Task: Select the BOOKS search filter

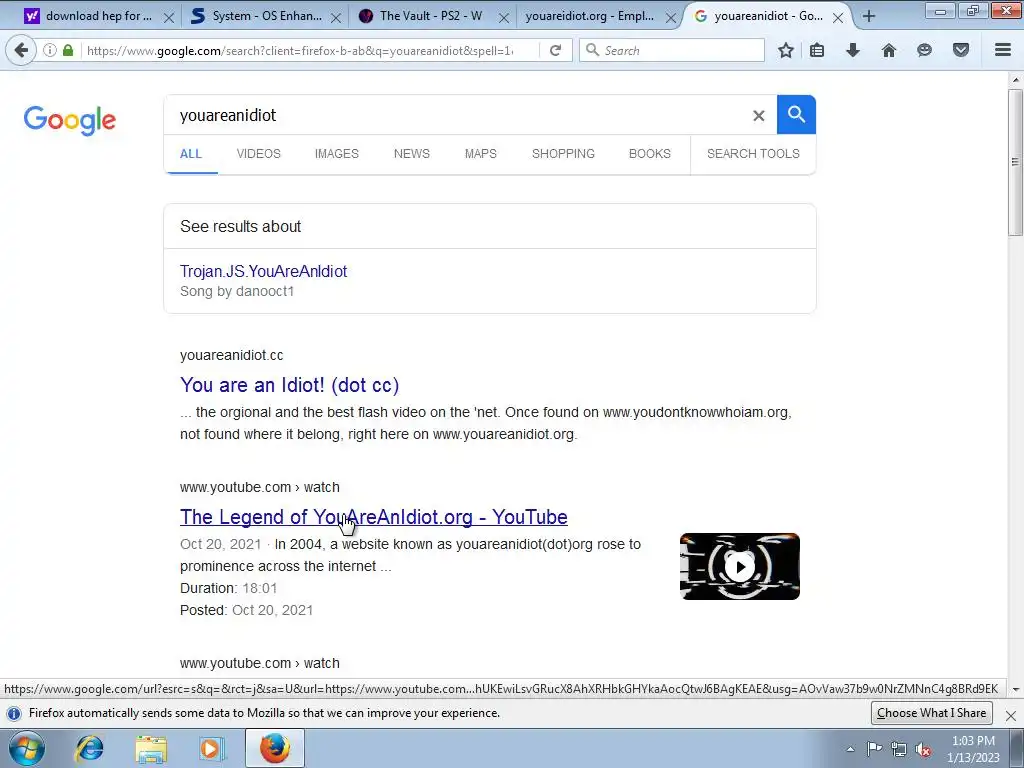Action: tap(650, 154)
